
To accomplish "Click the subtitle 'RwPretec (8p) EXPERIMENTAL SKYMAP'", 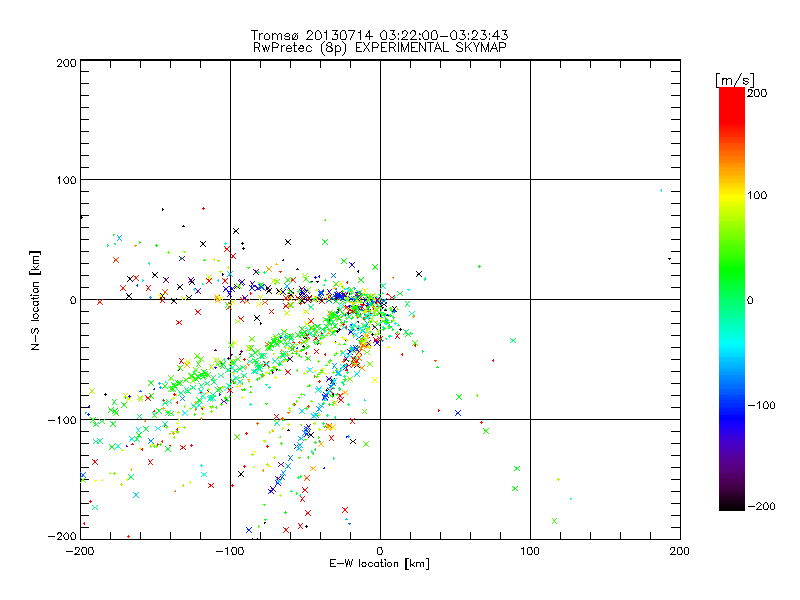I will (x=380, y=48).
